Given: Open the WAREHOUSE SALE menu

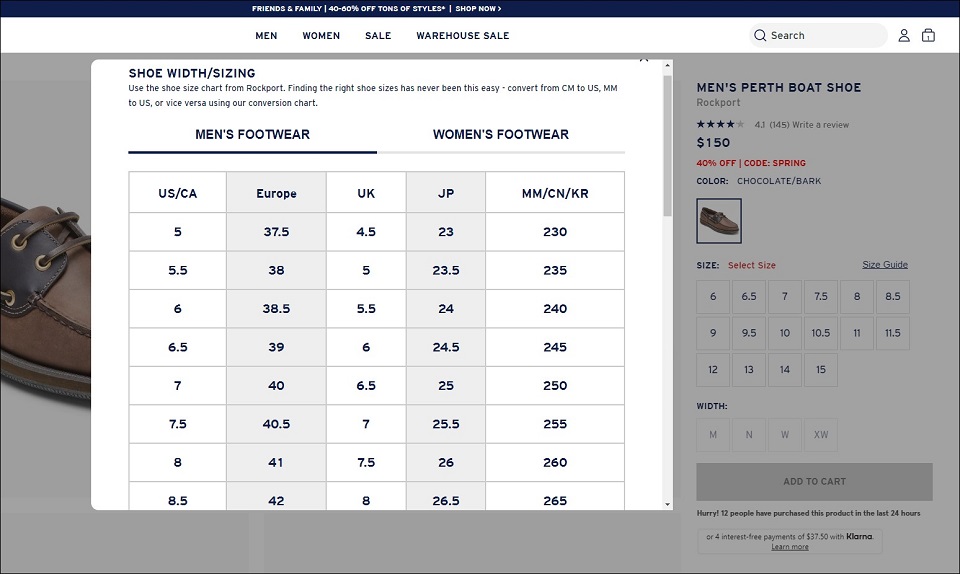Looking at the screenshot, I should 463,35.
